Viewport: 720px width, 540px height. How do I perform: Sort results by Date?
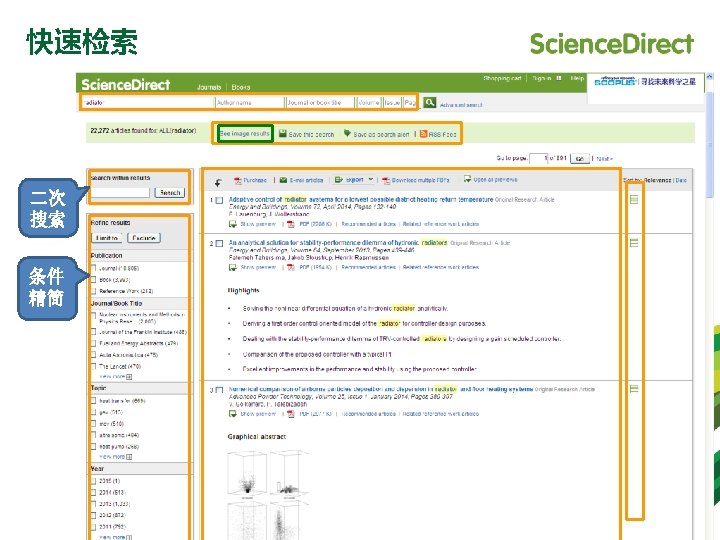pyautogui.click(x=681, y=180)
